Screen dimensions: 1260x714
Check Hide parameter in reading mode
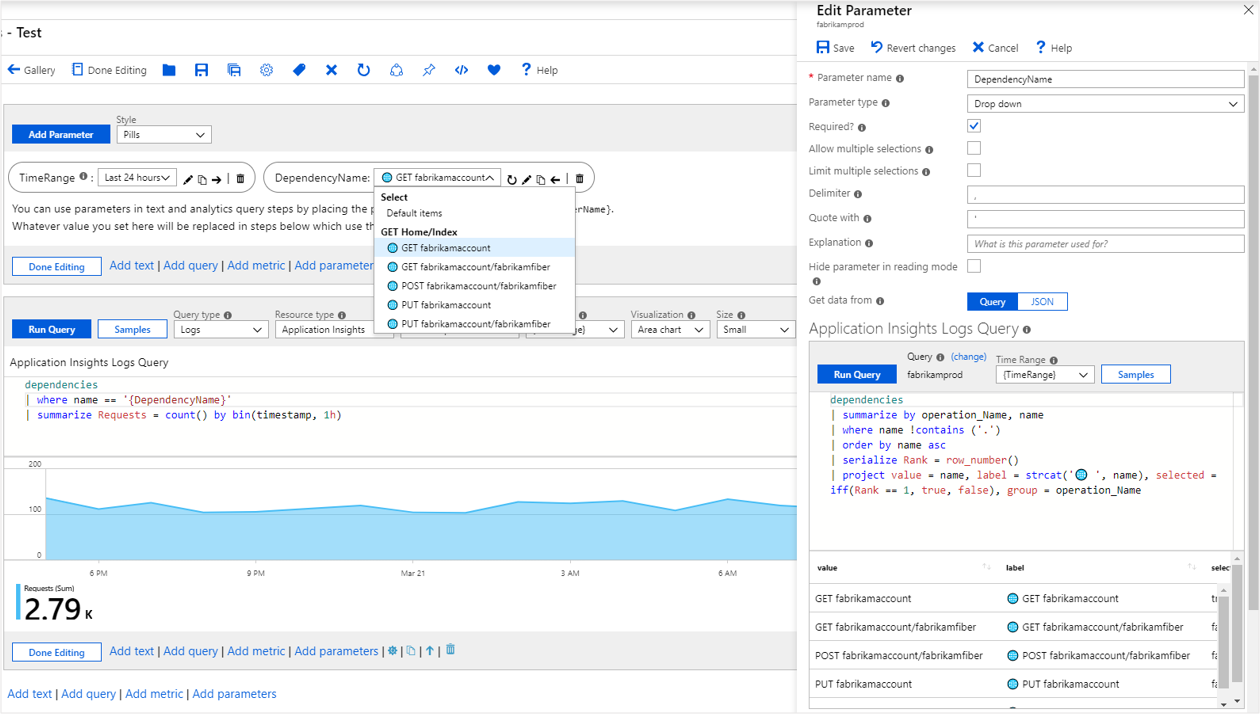[x=974, y=266]
